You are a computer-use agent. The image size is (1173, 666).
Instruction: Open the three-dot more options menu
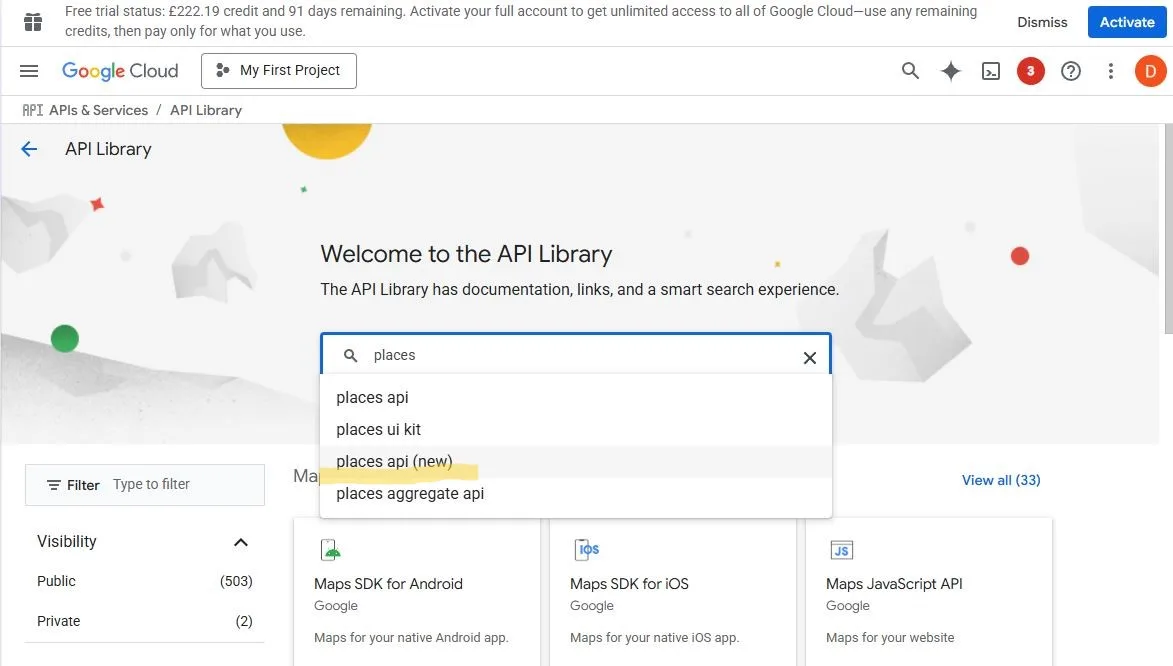tap(1111, 71)
